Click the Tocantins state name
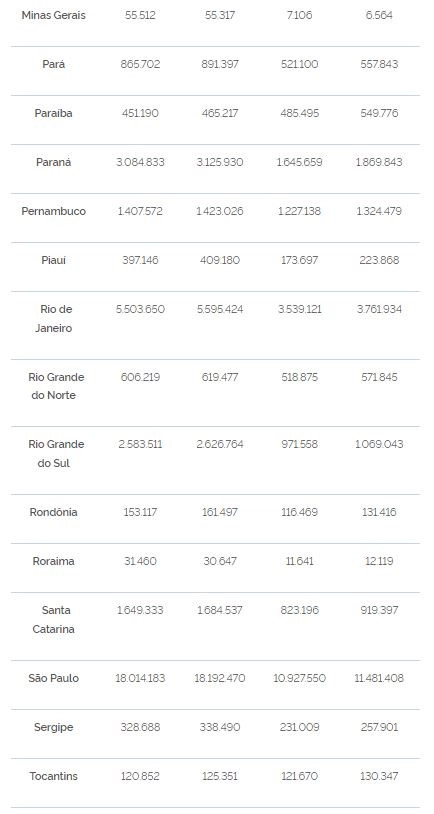This screenshot has width=434, height=814. coord(53,776)
